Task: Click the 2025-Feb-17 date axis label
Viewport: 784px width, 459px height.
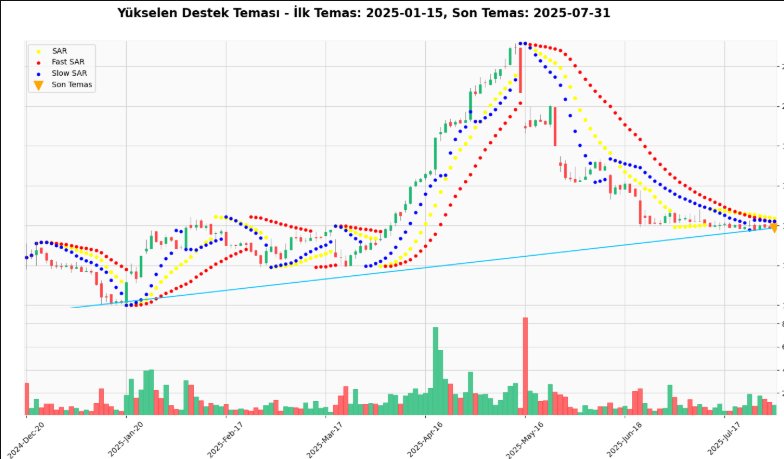Action: click(x=226, y=439)
